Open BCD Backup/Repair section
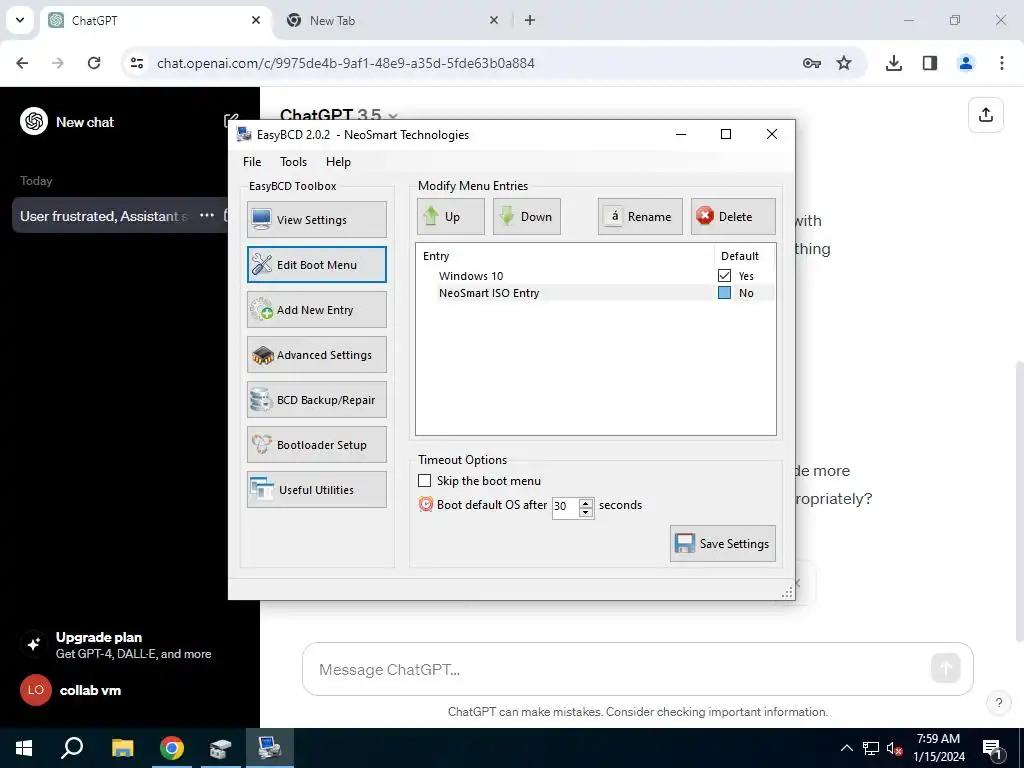 317,400
